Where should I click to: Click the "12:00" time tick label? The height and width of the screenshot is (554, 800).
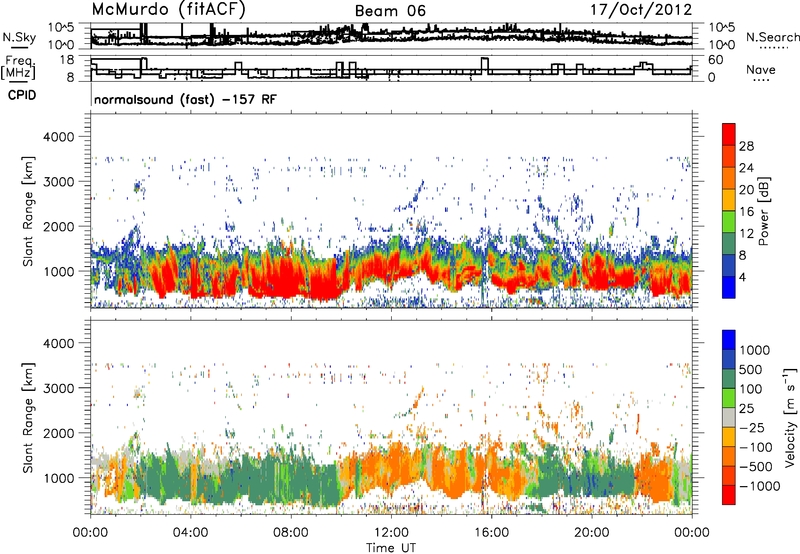pyautogui.click(x=391, y=533)
